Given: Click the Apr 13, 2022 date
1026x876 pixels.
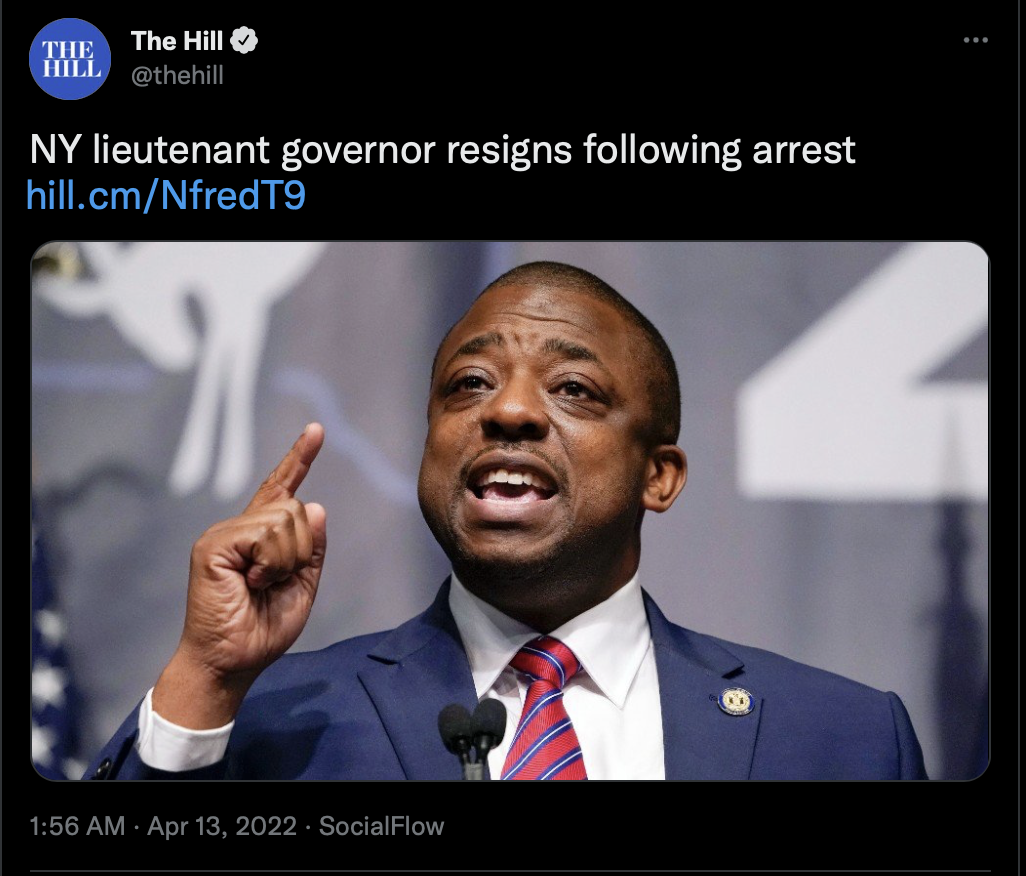Looking at the screenshot, I should pos(222,826).
